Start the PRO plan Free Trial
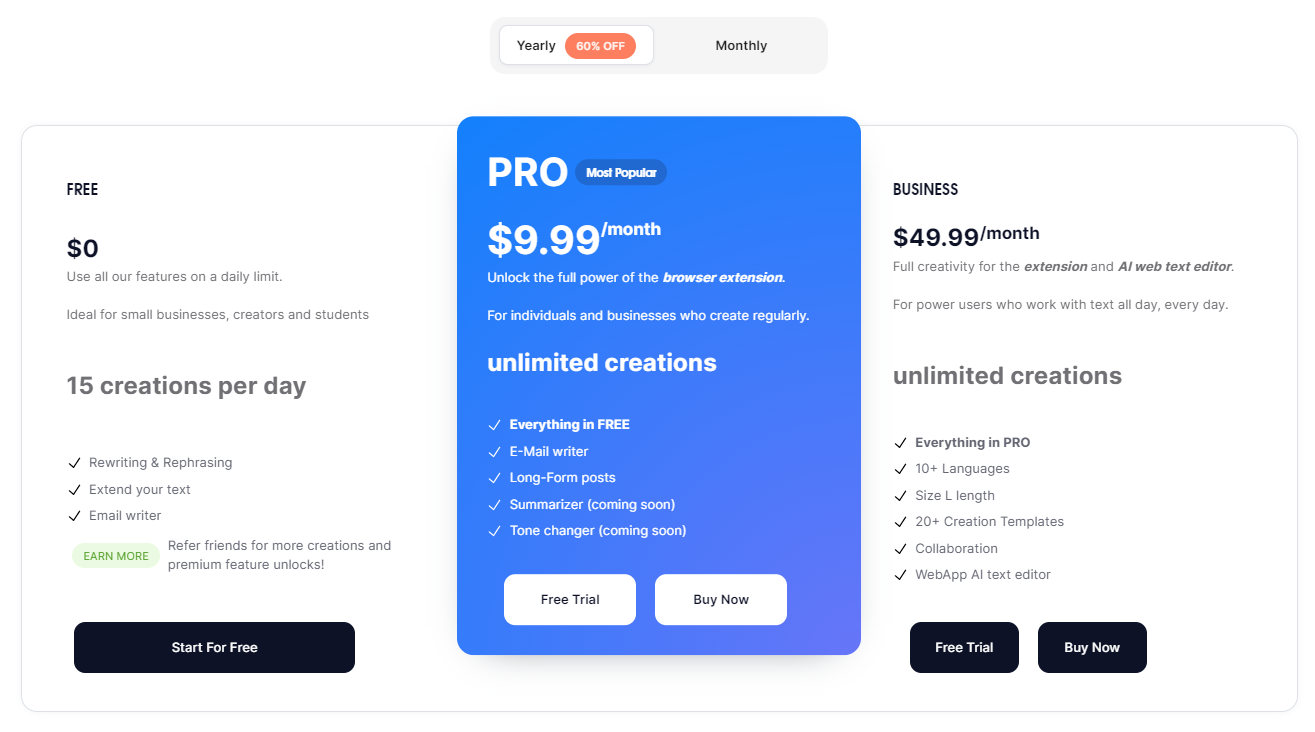 (x=570, y=600)
